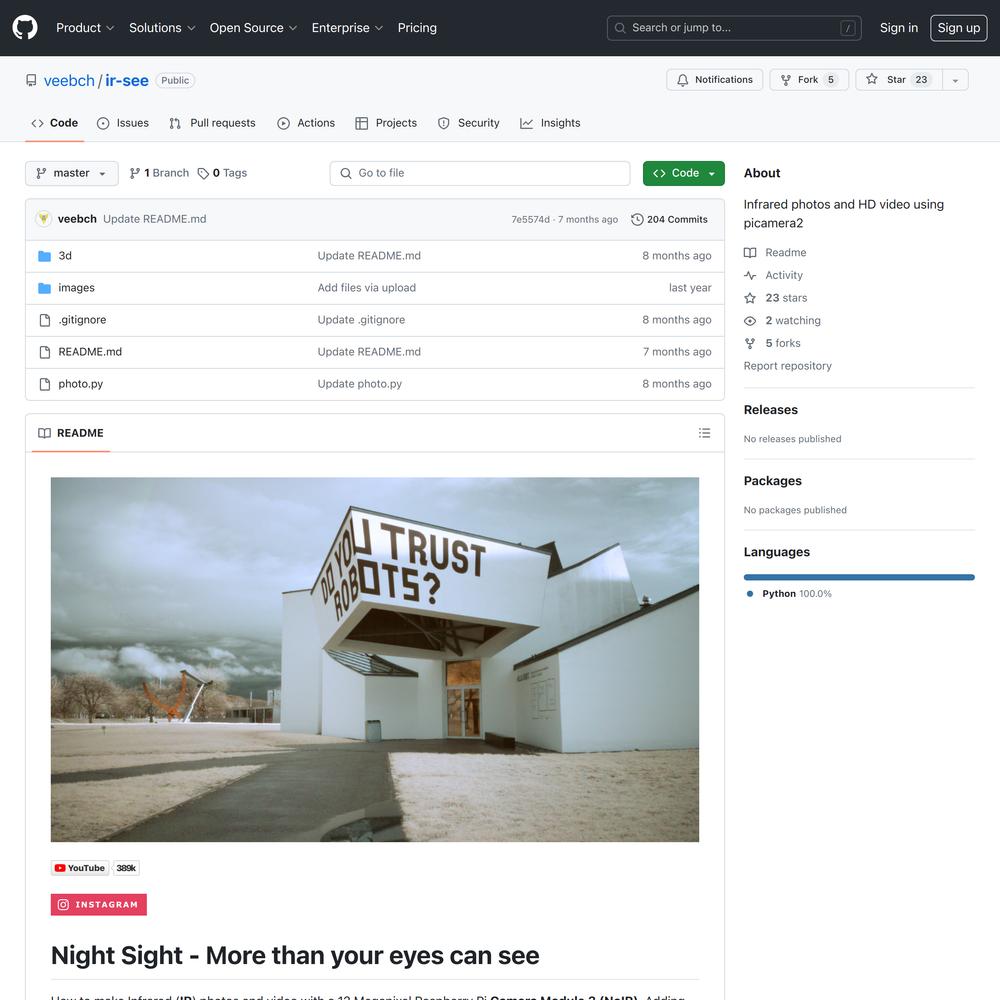Expand the Open Source menu

click(x=253, y=27)
